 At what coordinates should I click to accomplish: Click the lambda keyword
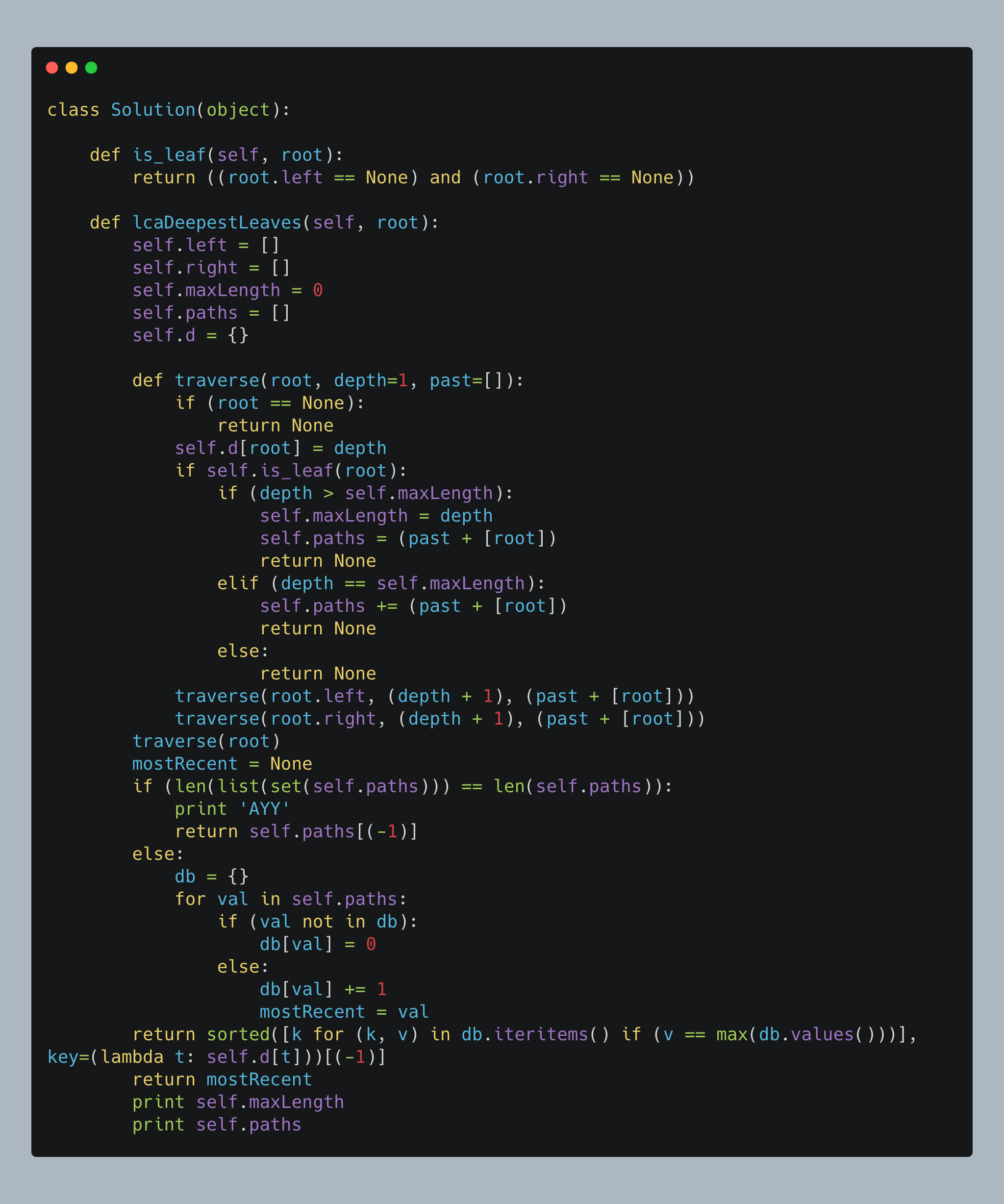tap(132, 1056)
